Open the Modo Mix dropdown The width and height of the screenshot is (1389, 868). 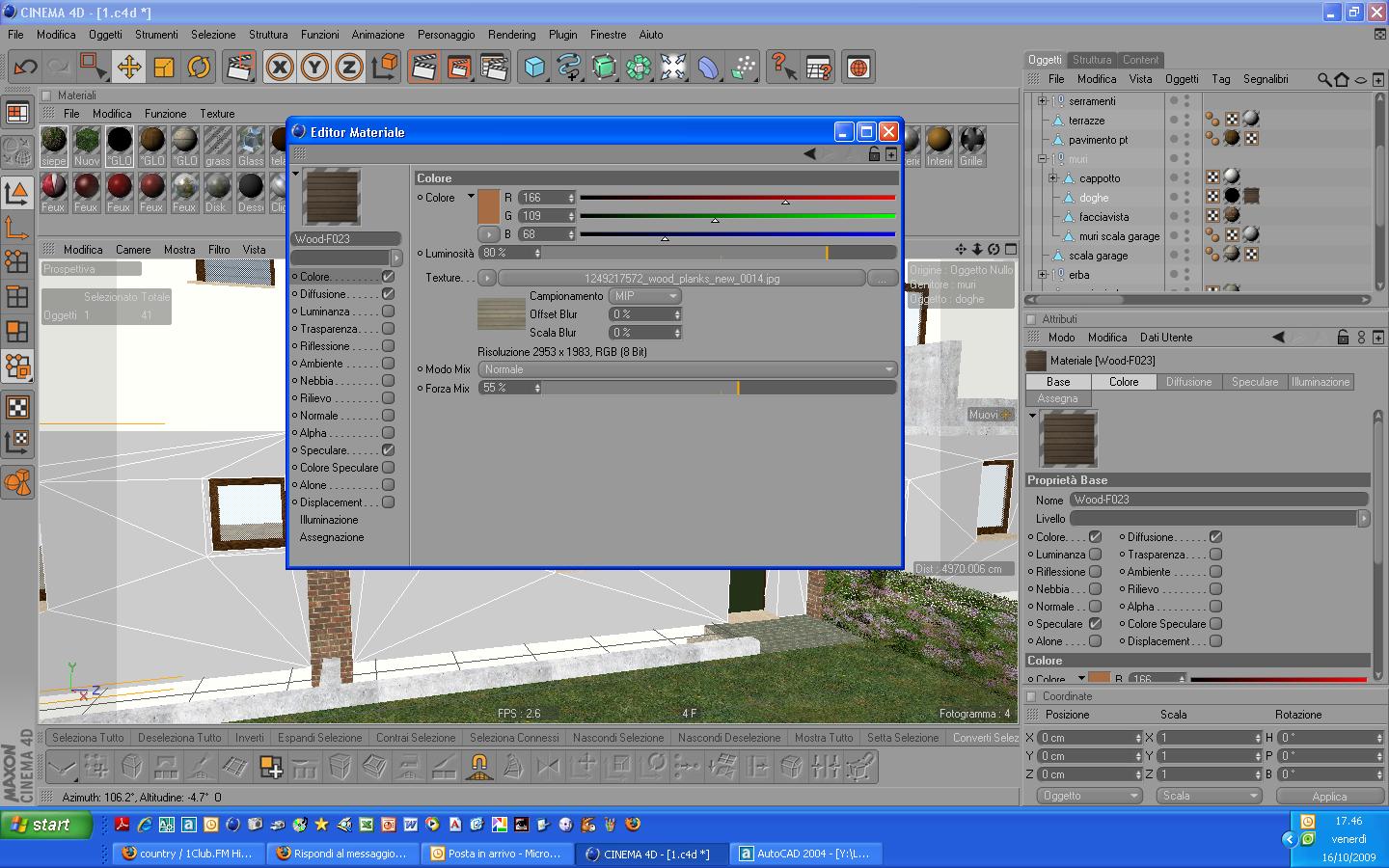pos(687,369)
